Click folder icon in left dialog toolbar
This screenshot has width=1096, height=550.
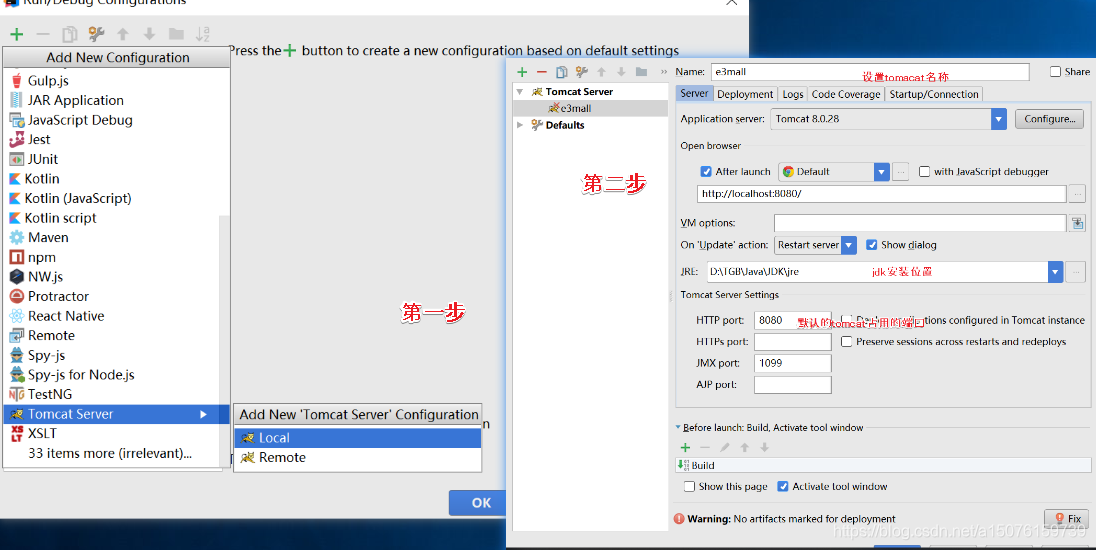point(176,34)
